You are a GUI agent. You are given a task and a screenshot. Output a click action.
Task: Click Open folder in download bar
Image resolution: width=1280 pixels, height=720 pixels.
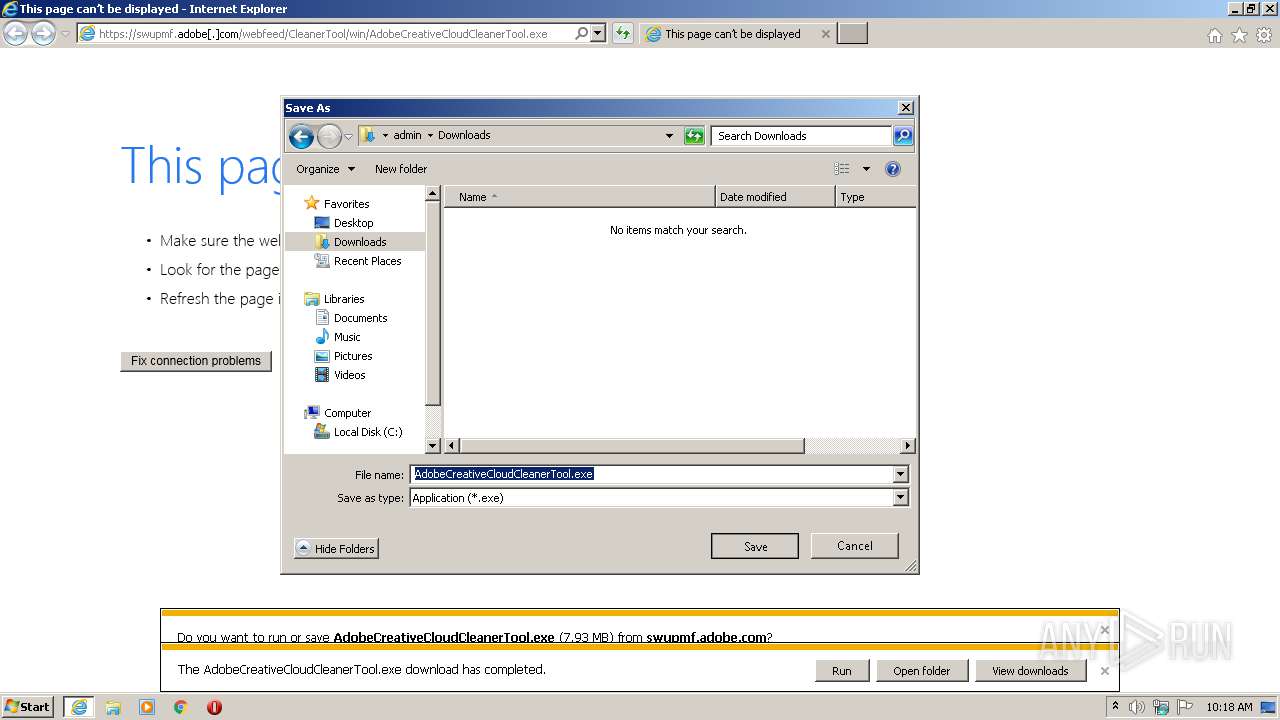tap(922, 671)
